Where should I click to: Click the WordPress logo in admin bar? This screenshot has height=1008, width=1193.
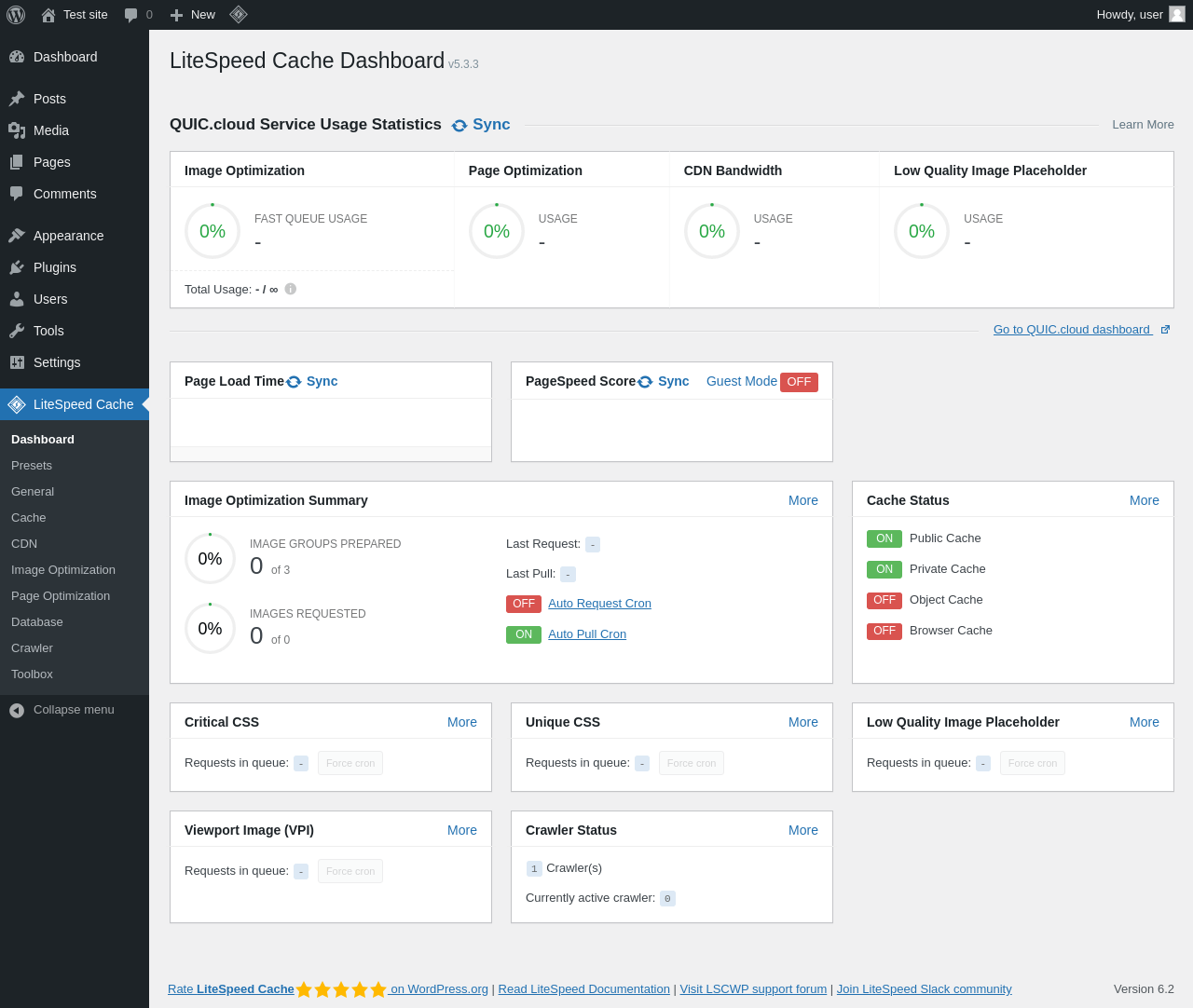pyautogui.click(x=16, y=15)
